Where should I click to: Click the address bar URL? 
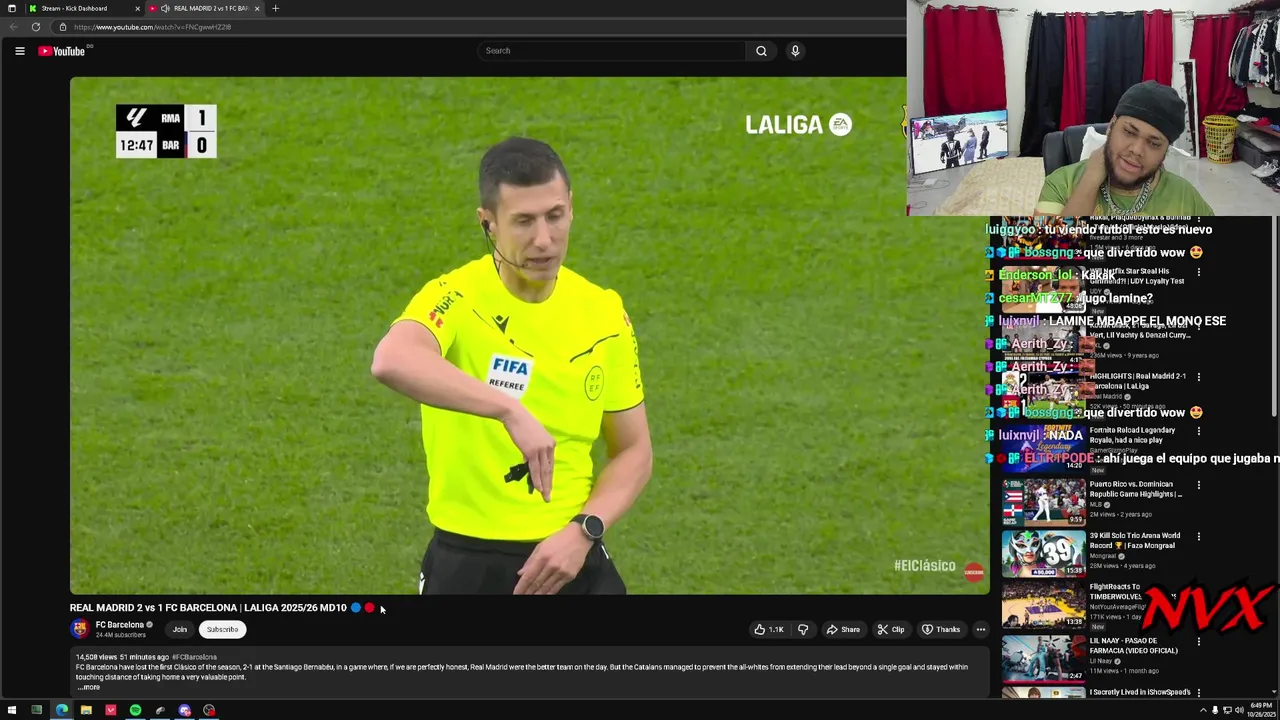click(x=152, y=27)
